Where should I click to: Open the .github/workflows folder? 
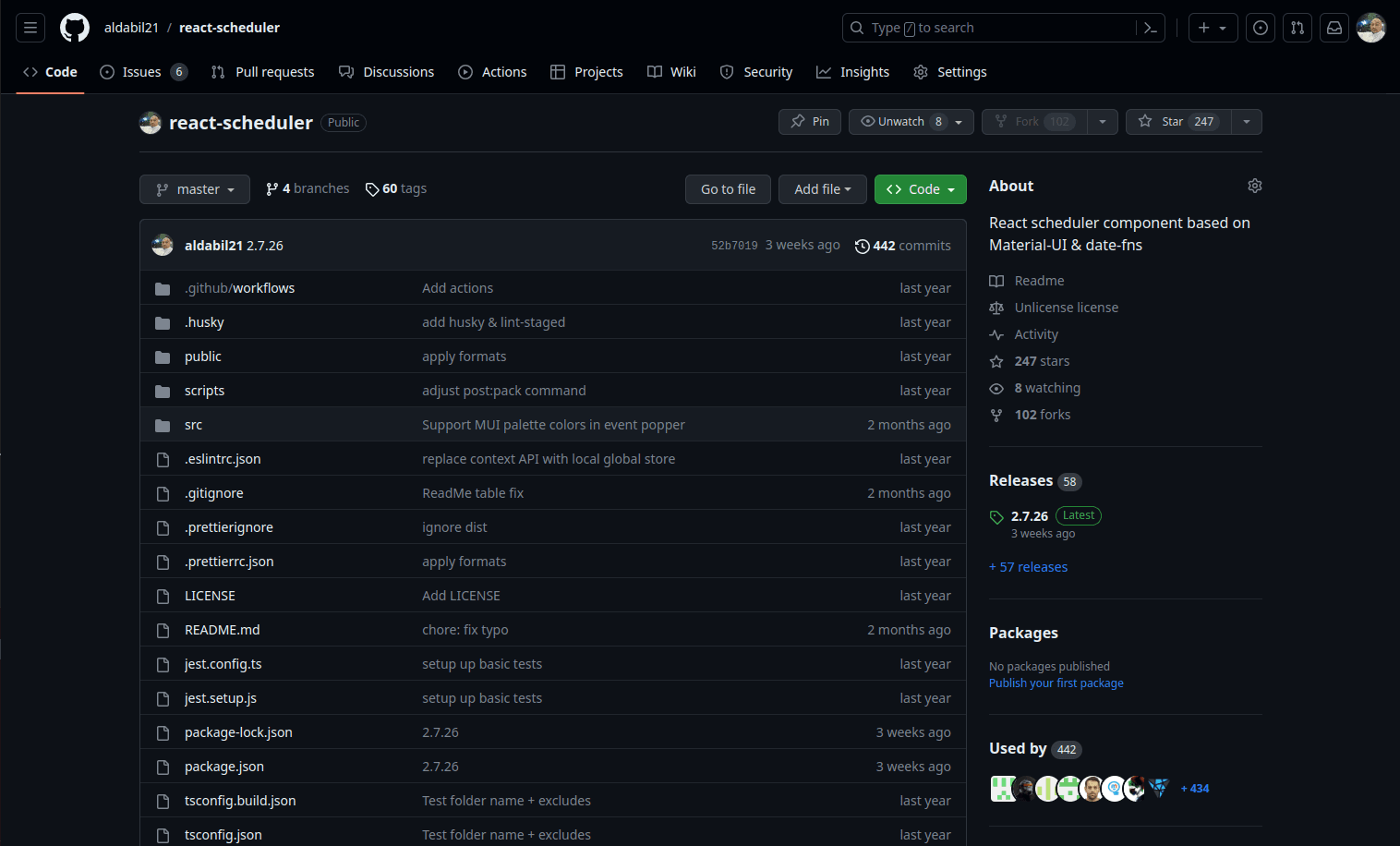(239, 288)
